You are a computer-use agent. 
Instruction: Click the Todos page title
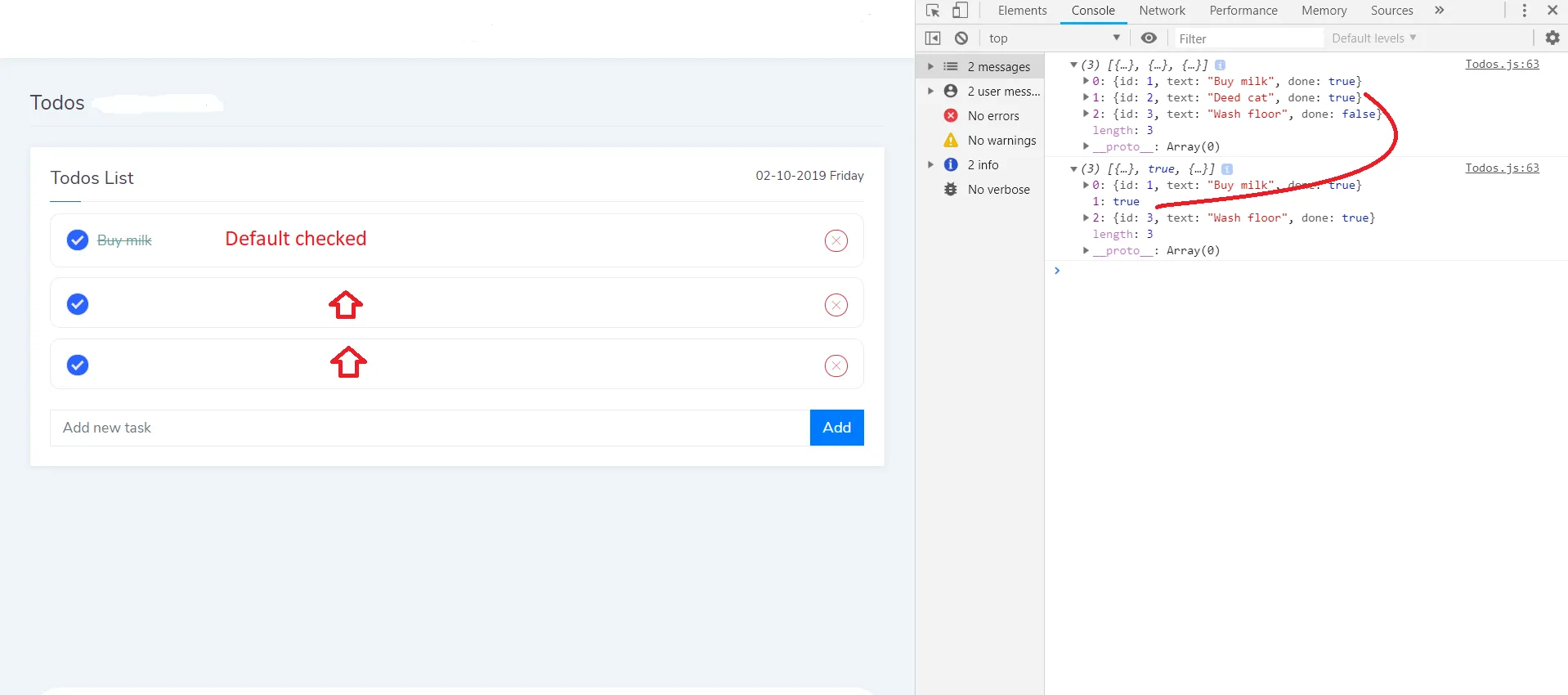pos(57,103)
